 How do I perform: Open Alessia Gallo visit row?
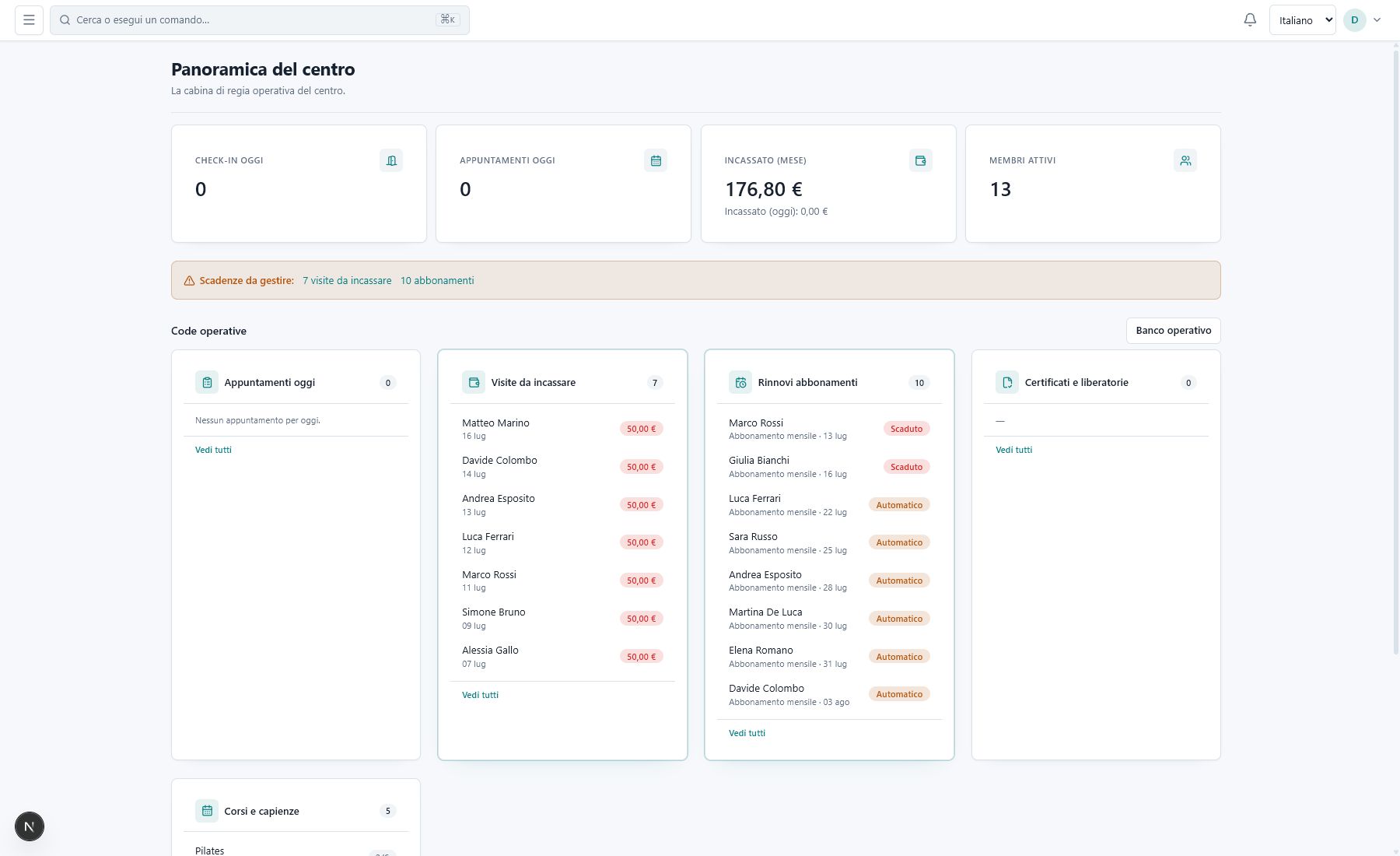tap(562, 657)
